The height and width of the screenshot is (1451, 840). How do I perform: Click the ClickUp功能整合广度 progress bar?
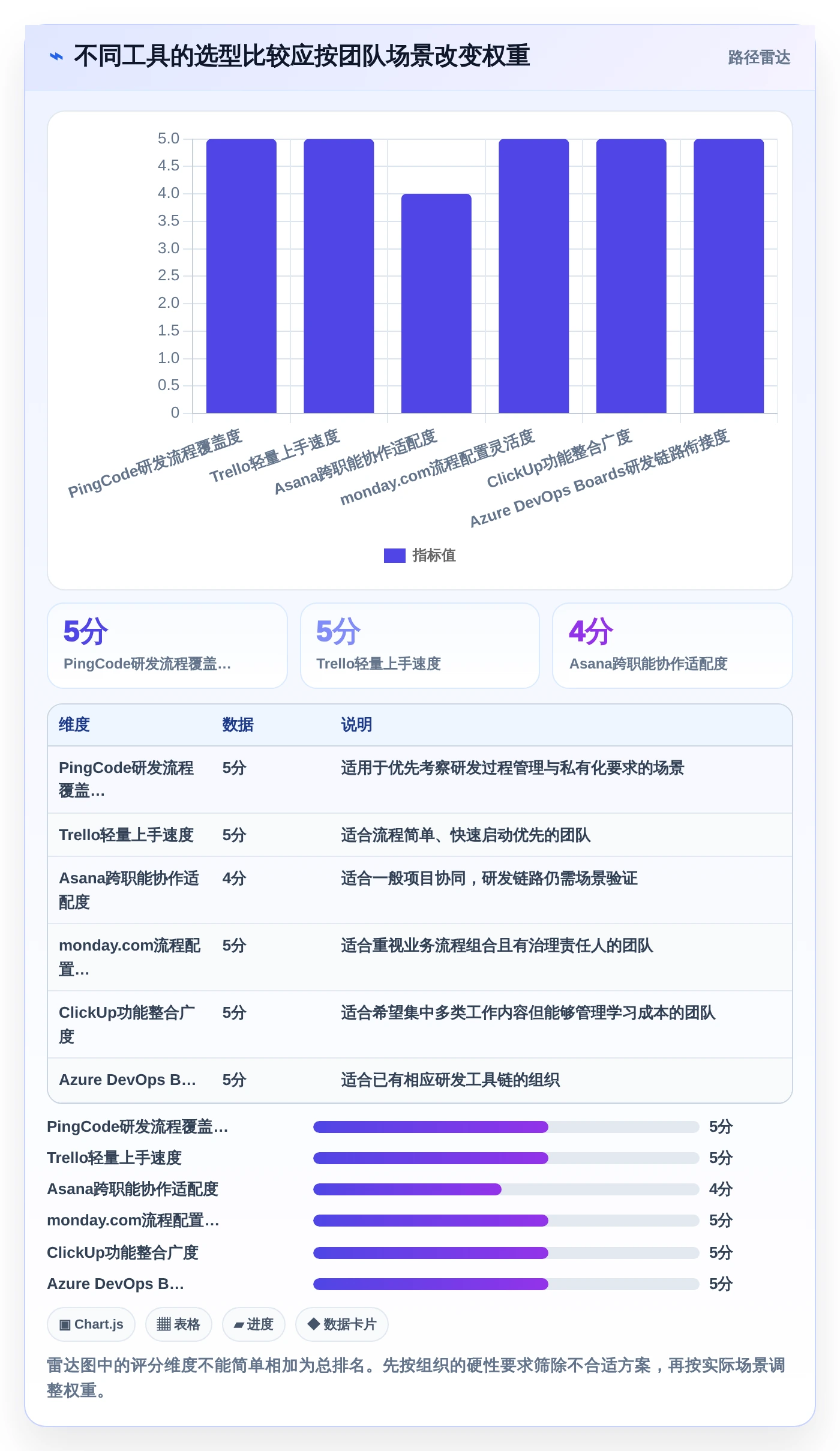pyautogui.click(x=506, y=1253)
